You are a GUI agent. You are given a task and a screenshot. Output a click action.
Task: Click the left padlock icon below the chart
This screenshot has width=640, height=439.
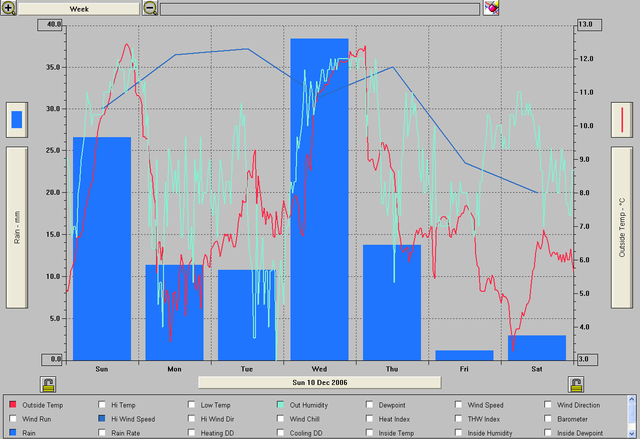(48, 384)
